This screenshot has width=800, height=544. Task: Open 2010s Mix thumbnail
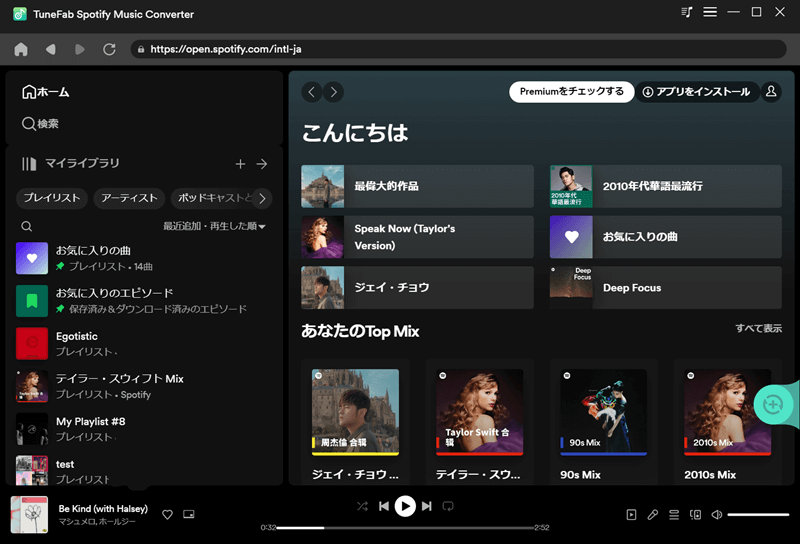tap(728, 412)
